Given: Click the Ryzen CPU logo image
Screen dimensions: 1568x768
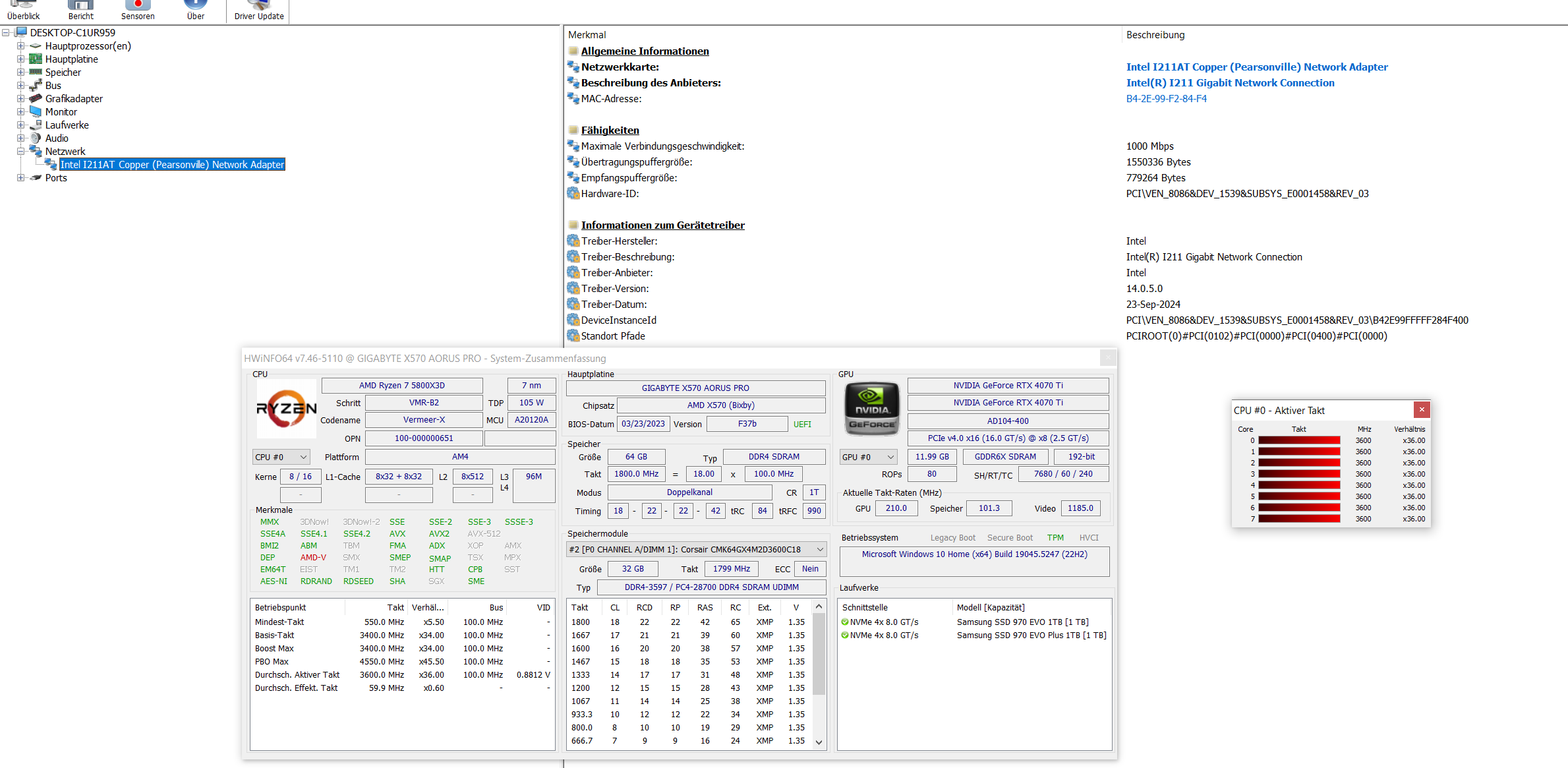Looking at the screenshot, I should [x=286, y=409].
